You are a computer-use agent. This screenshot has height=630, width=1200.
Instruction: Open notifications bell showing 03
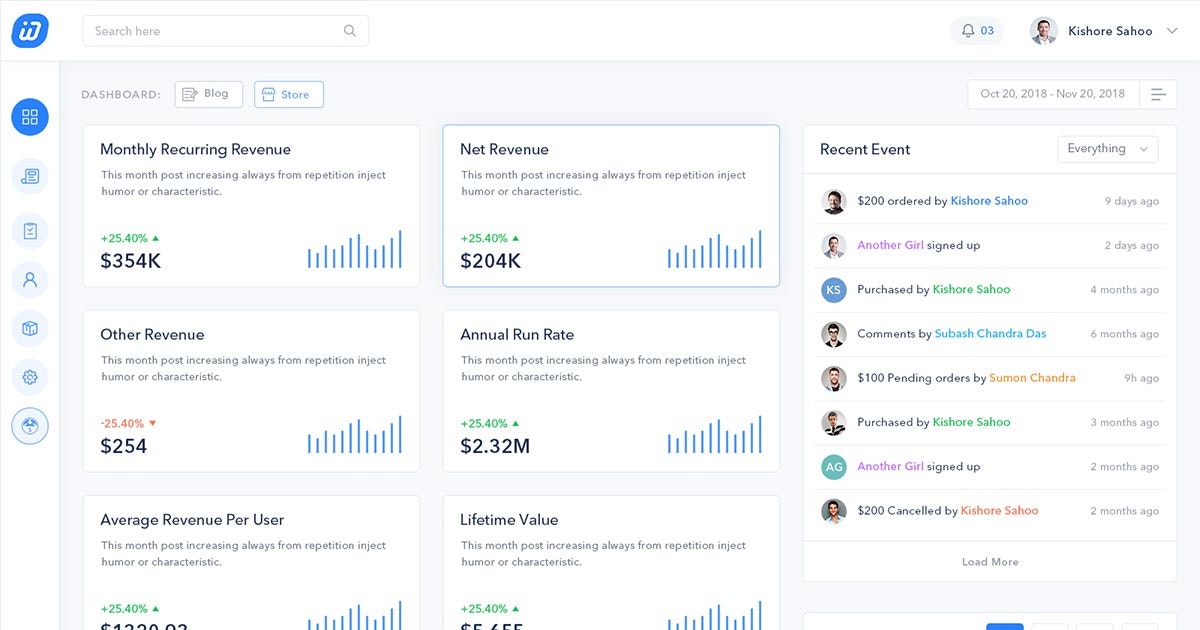[x=977, y=31]
